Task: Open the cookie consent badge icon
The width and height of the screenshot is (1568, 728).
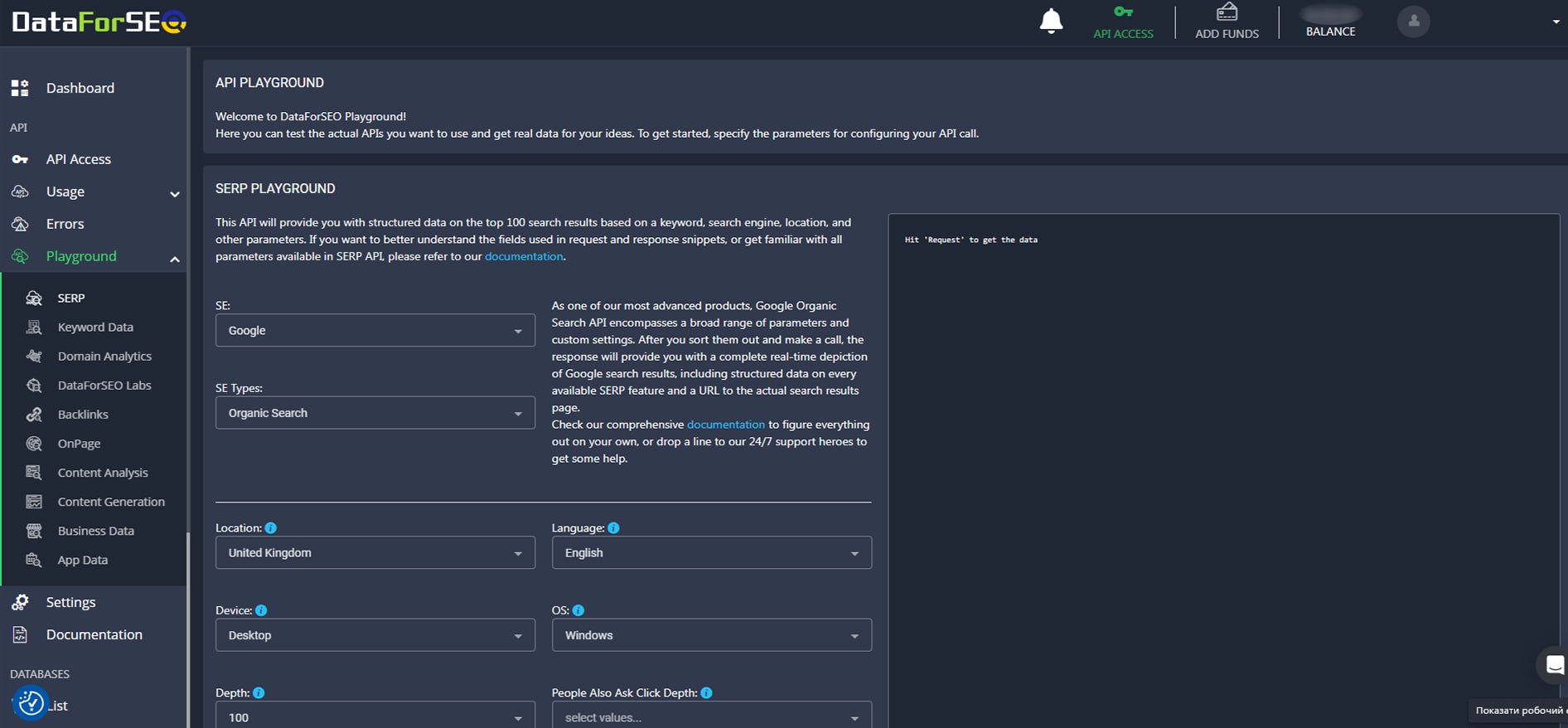Action: point(31,703)
